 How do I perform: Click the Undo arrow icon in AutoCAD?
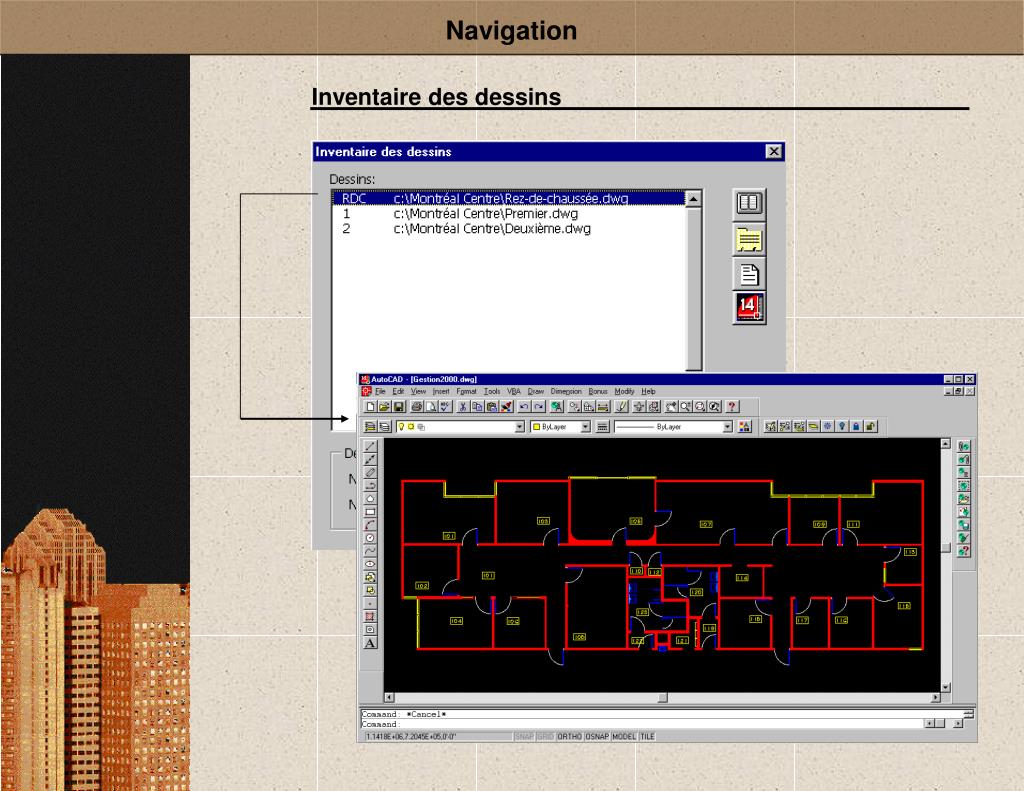(x=524, y=406)
